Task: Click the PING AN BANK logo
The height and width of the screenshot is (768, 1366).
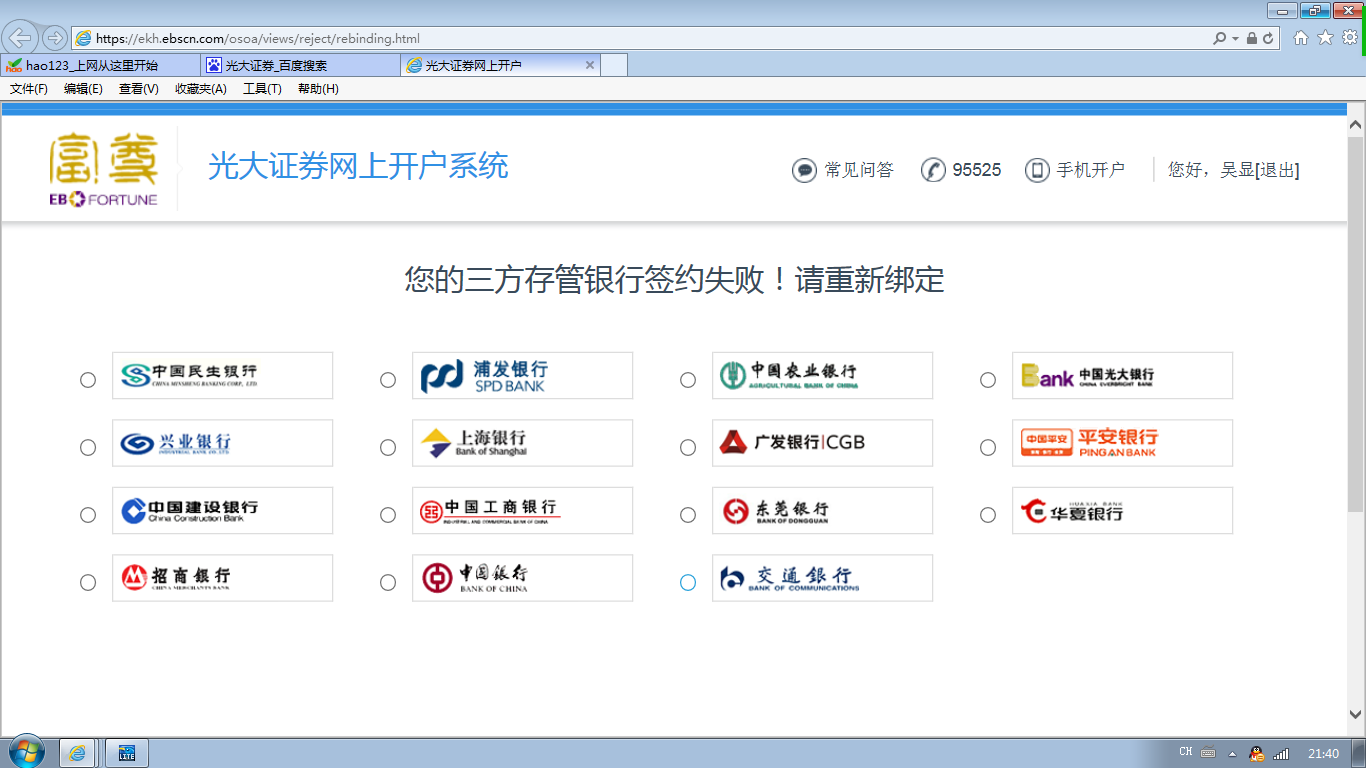Action: tap(1122, 443)
